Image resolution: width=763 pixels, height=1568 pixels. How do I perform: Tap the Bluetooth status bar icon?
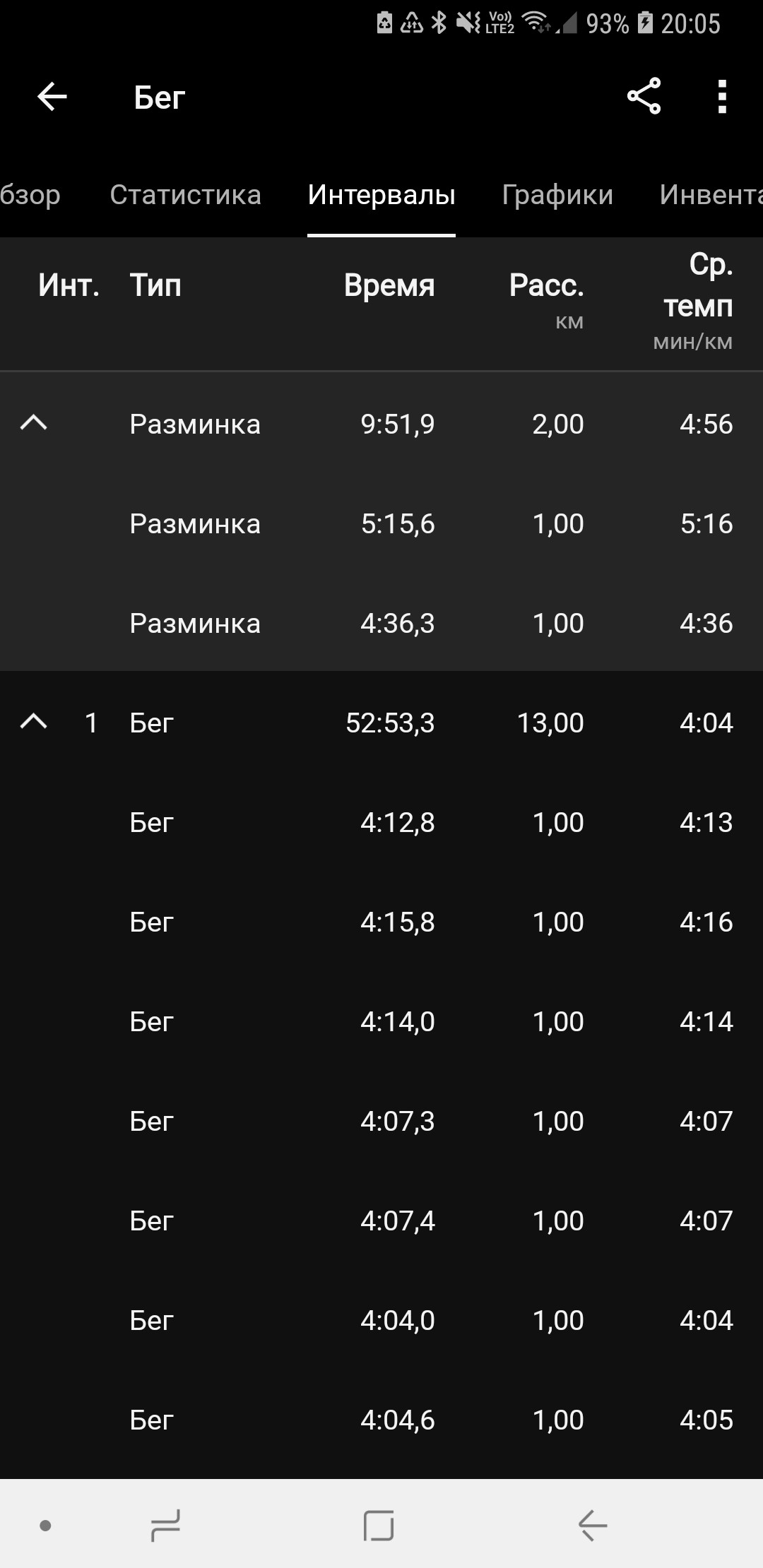(439, 23)
